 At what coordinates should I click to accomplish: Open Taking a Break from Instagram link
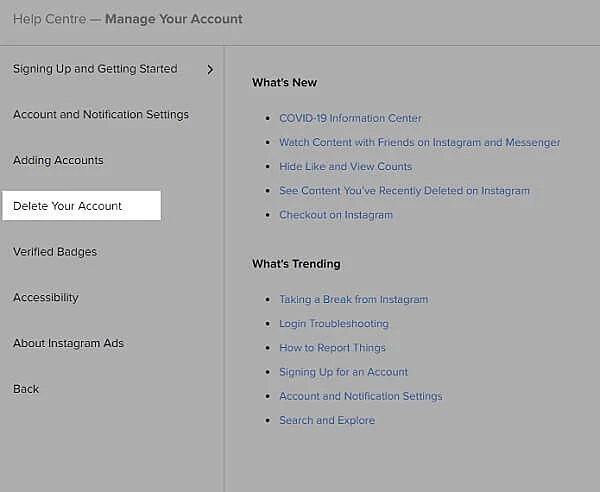point(353,300)
